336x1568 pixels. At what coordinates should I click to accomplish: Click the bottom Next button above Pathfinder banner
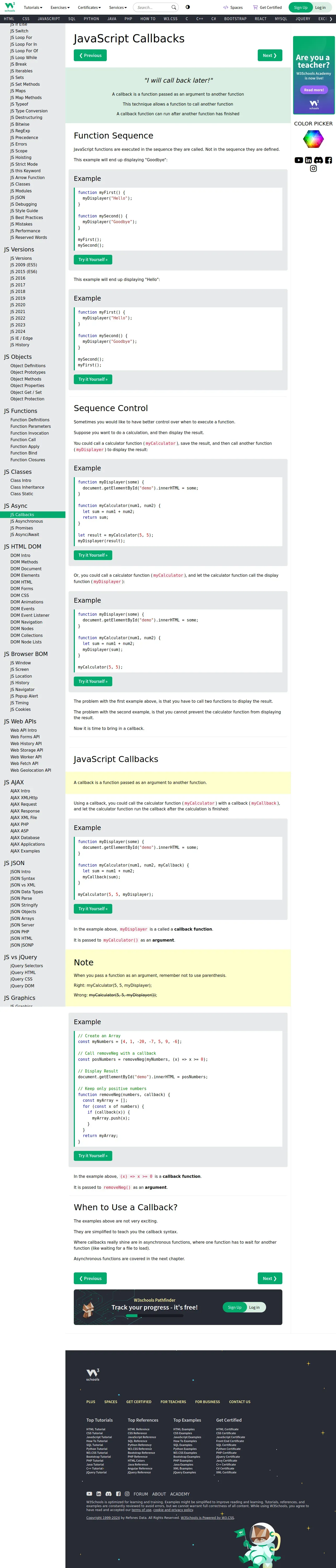(x=270, y=1278)
